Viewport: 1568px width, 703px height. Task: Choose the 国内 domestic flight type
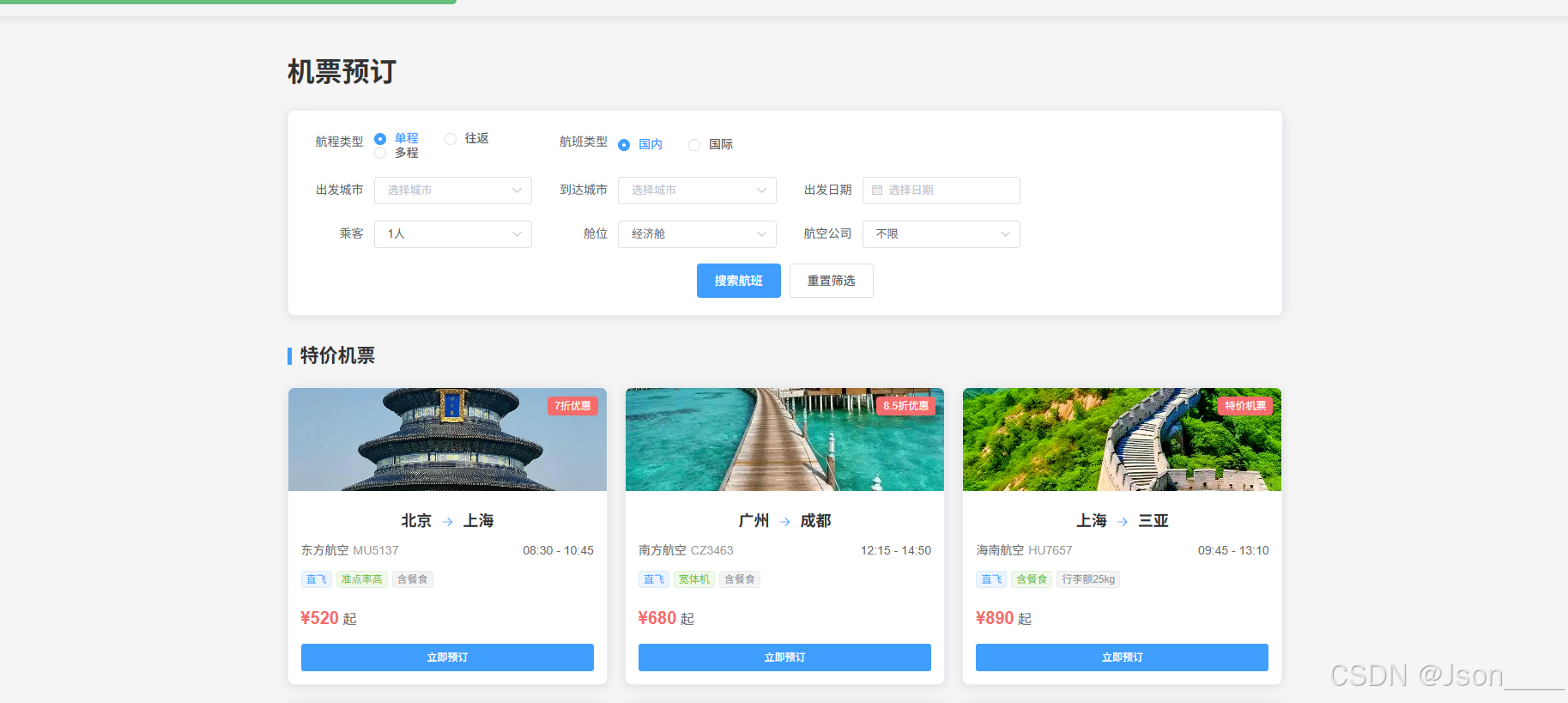(x=640, y=144)
